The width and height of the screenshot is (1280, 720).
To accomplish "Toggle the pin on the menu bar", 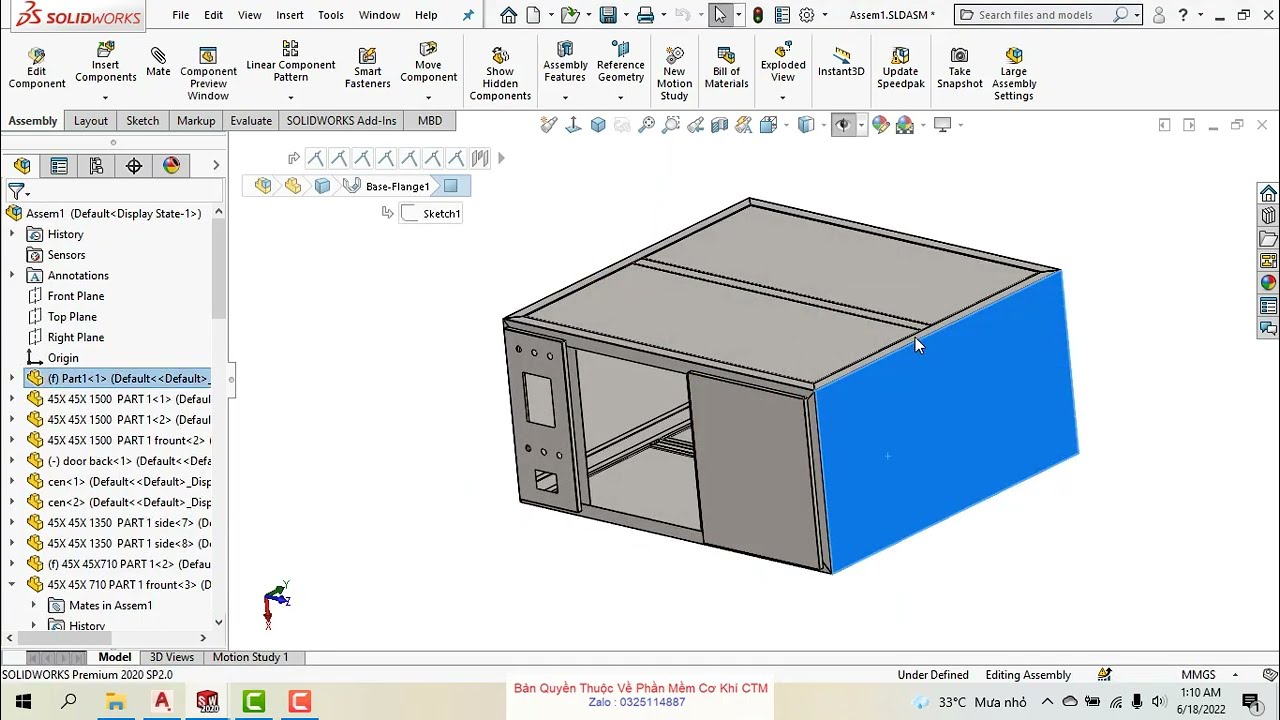I will (x=468, y=15).
